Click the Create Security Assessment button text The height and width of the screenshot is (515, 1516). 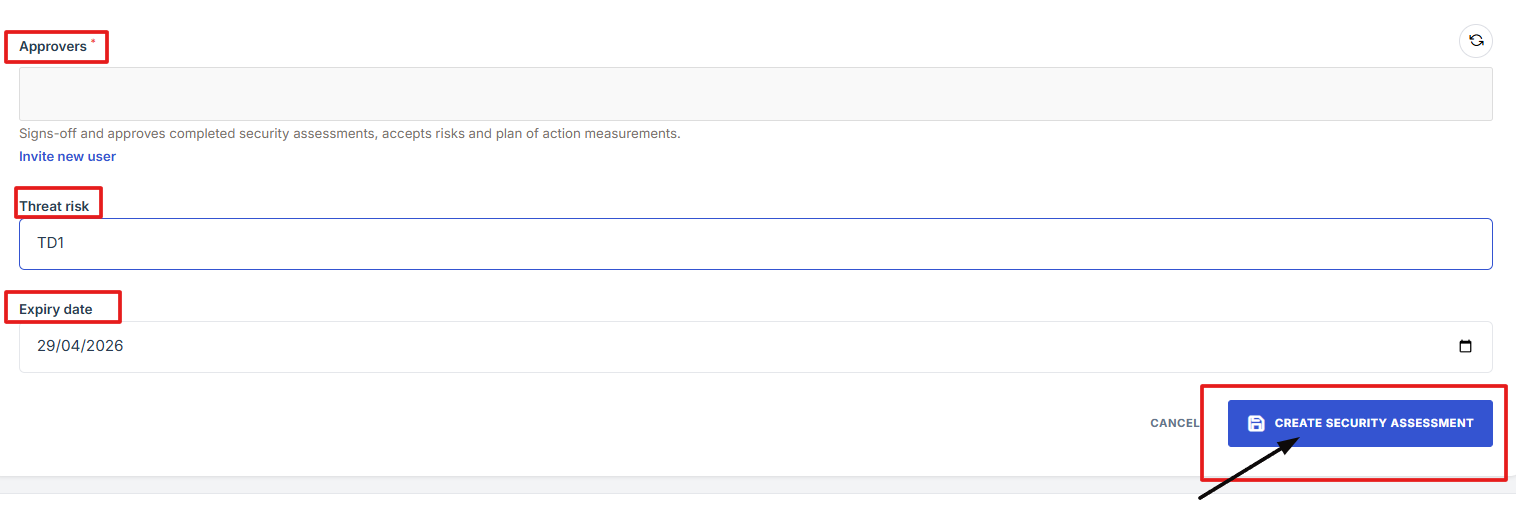point(1373,424)
